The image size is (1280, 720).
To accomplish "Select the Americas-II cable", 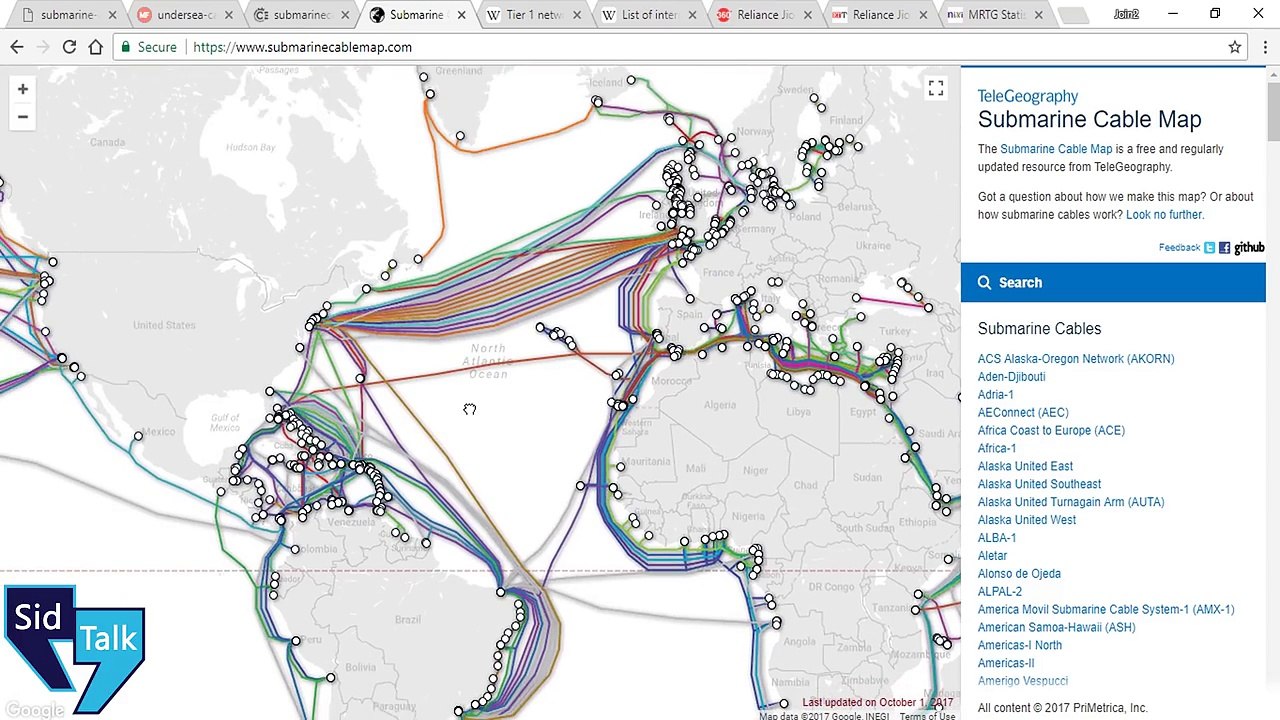I will point(1006,664).
